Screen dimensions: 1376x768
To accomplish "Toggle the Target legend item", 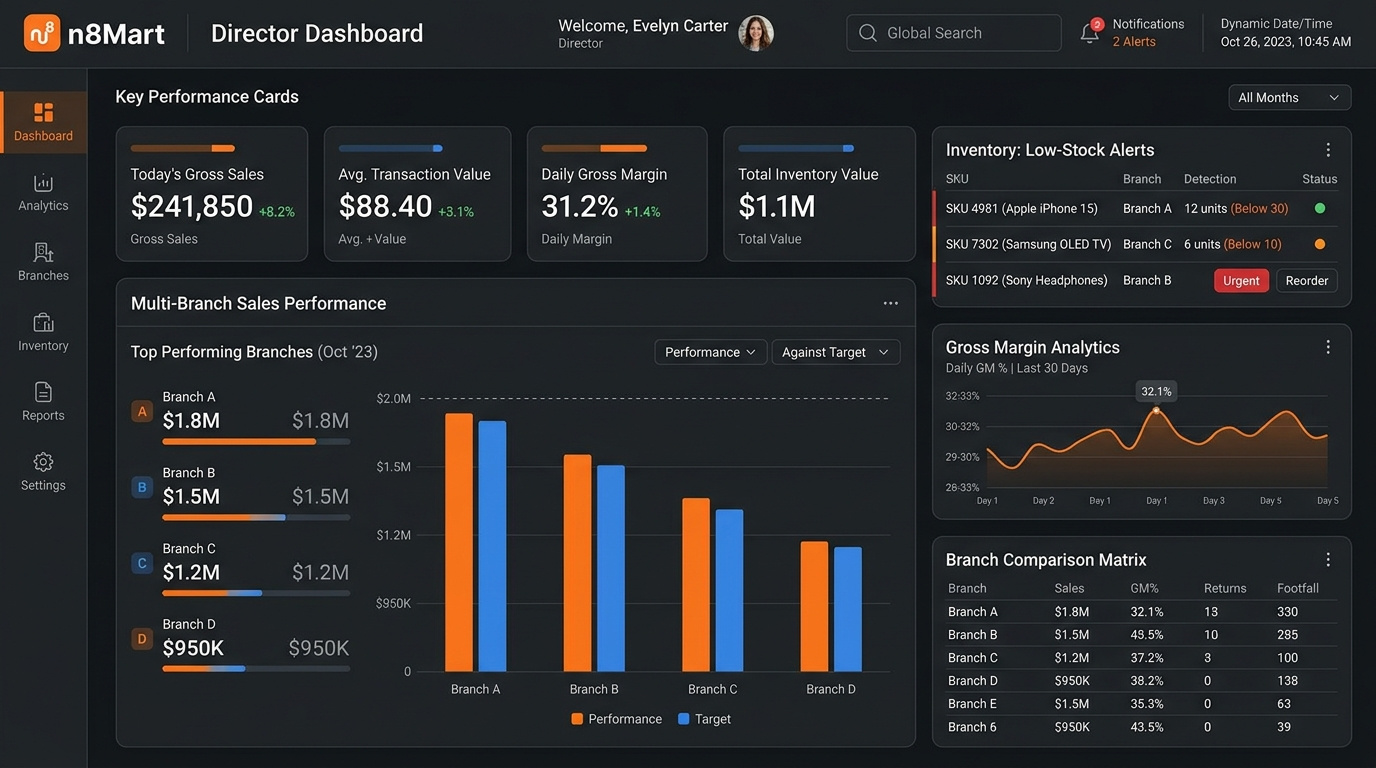I will (704, 719).
